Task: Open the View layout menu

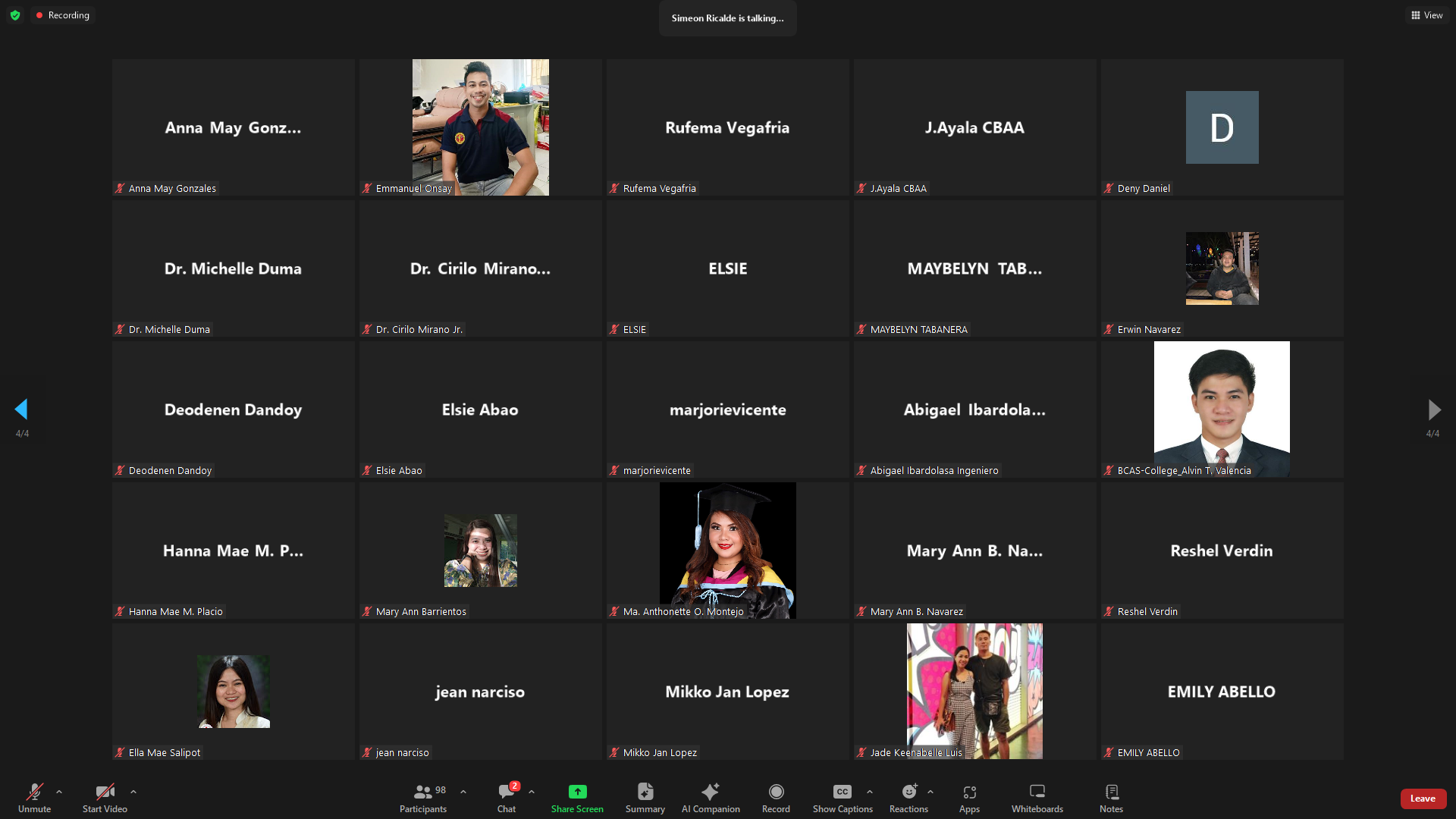Action: (1426, 15)
